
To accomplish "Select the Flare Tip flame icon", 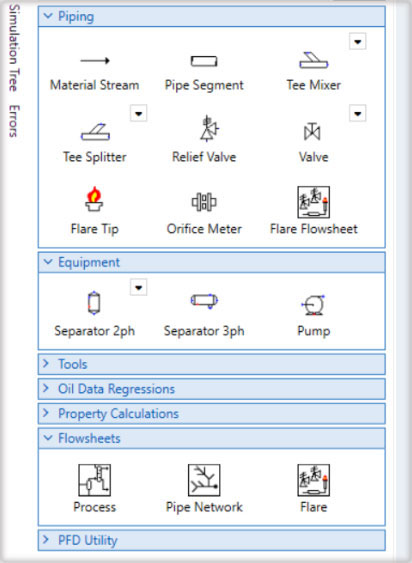I will pos(94,199).
